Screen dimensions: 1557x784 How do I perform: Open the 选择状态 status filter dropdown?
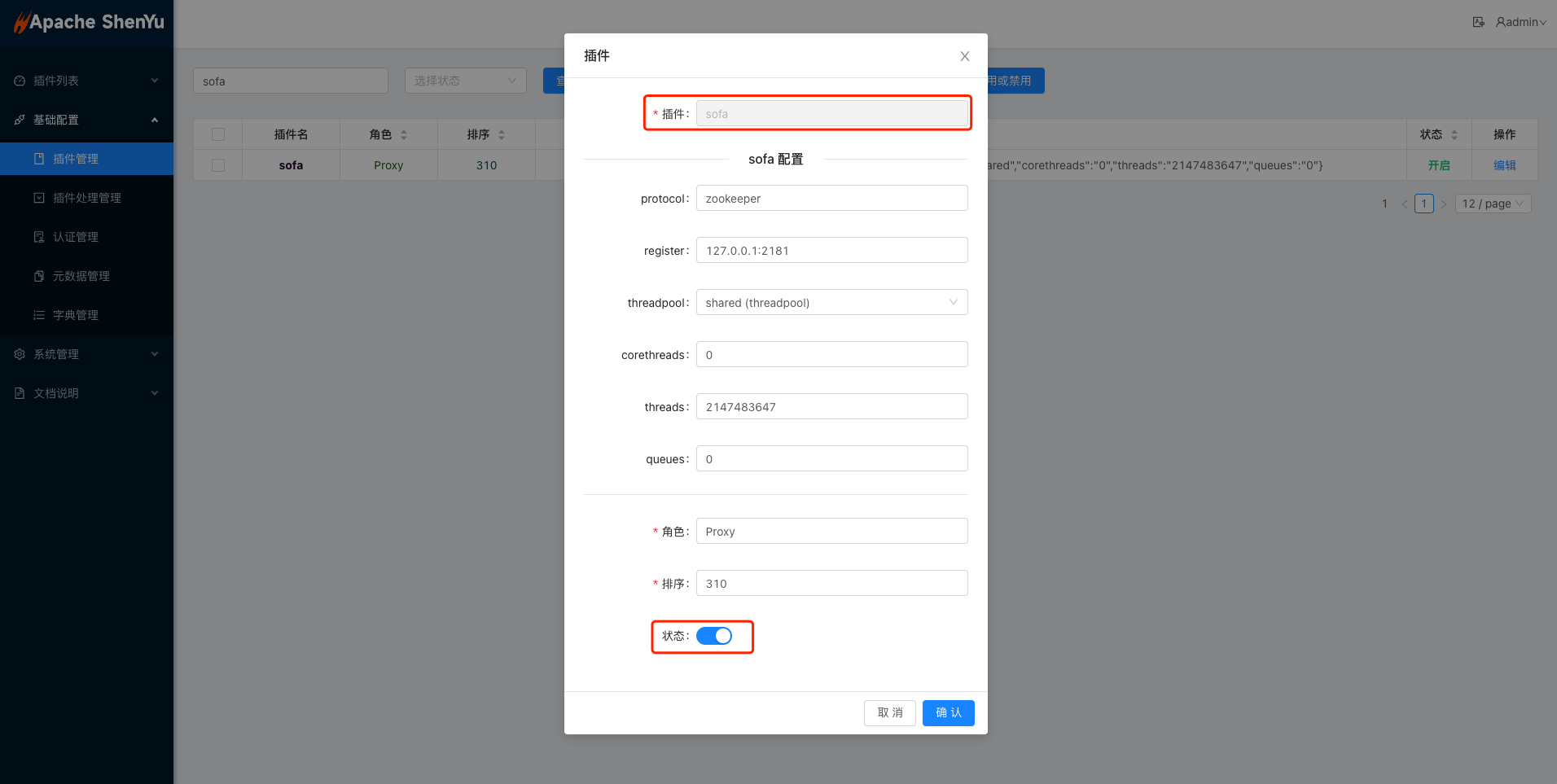pos(465,81)
